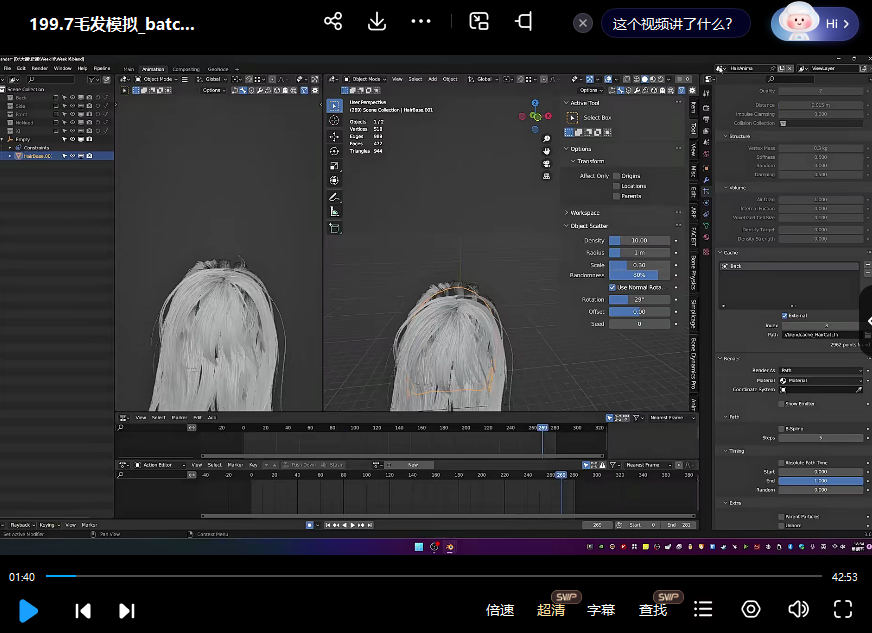Click the Density slider in Object Scatter
This screenshot has width=872, height=633.
click(x=638, y=240)
